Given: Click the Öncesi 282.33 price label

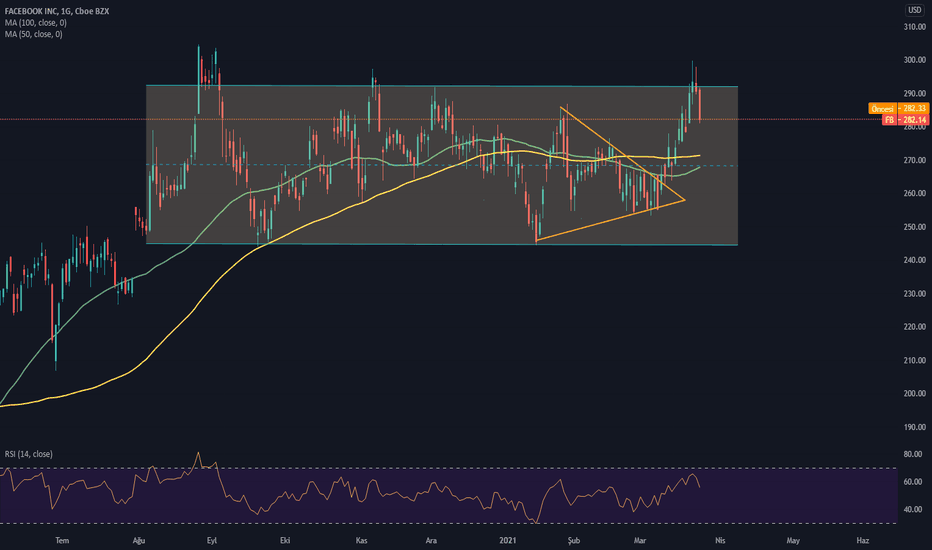Looking at the screenshot, I should tap(898, 108).
